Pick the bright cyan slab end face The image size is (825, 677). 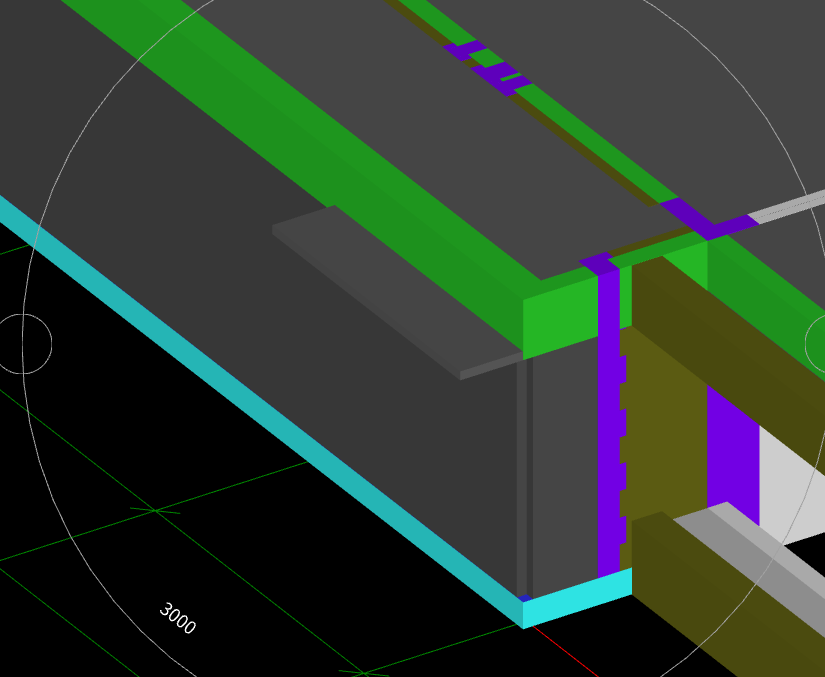577,598
